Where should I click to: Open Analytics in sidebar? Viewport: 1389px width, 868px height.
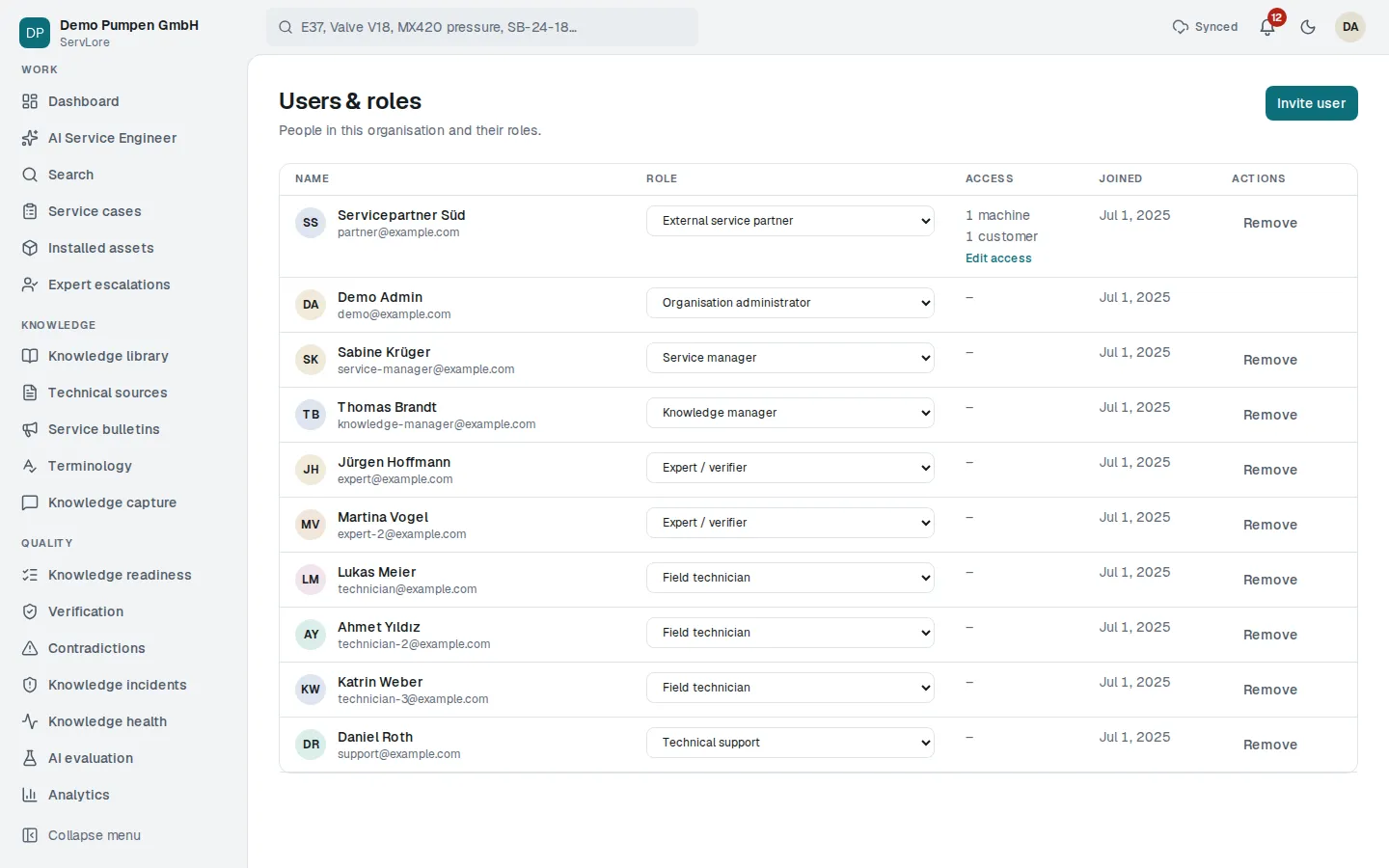123,795
